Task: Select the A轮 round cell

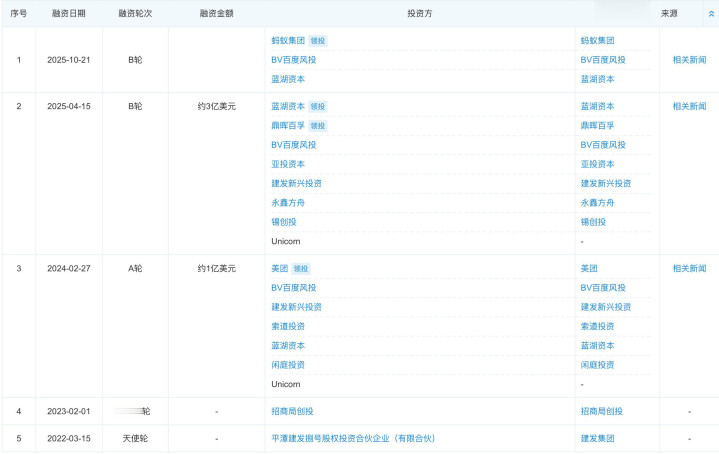Action: [x=135, y=268]
